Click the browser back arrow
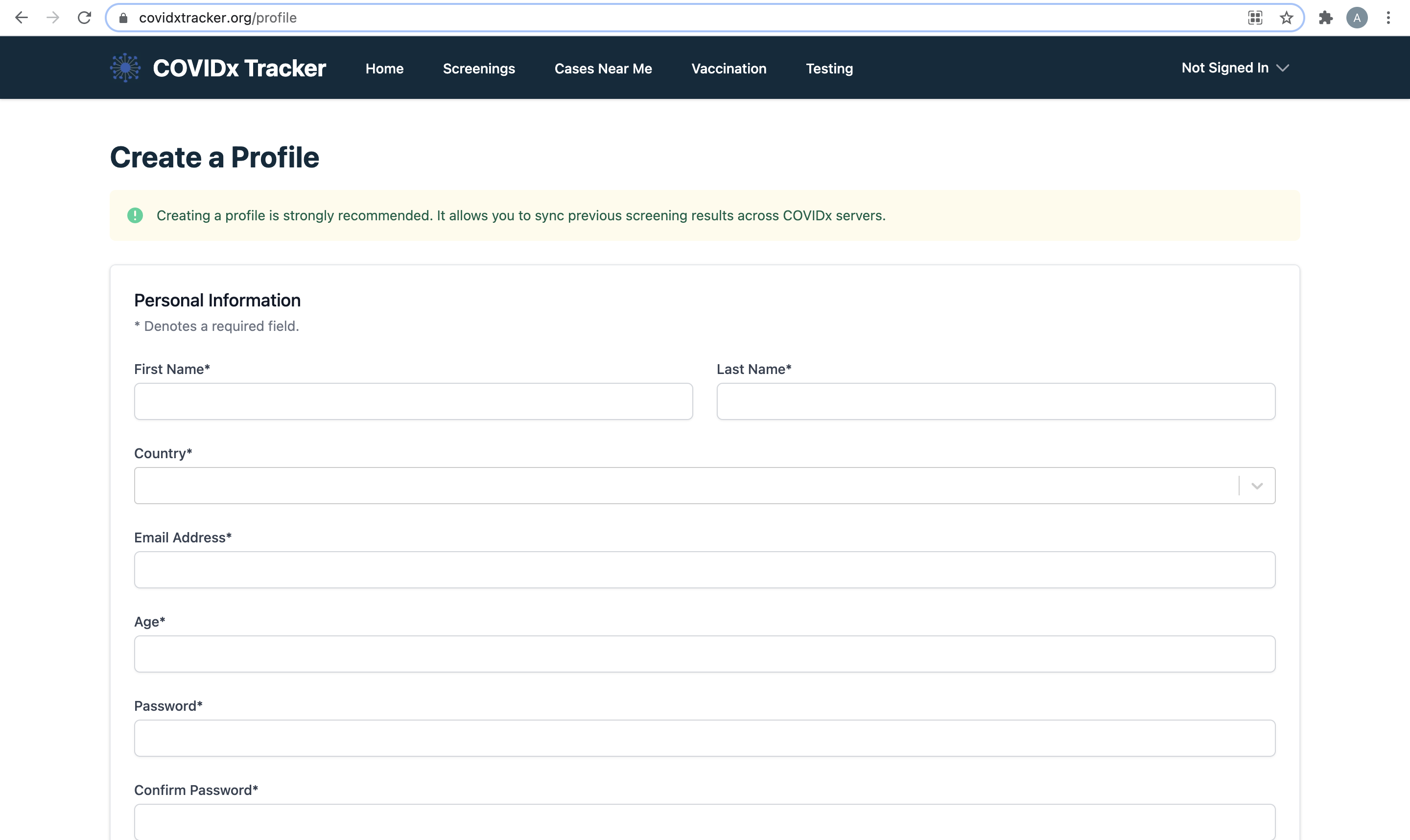This screenshot has width=1410, height=840. point(22,18)
